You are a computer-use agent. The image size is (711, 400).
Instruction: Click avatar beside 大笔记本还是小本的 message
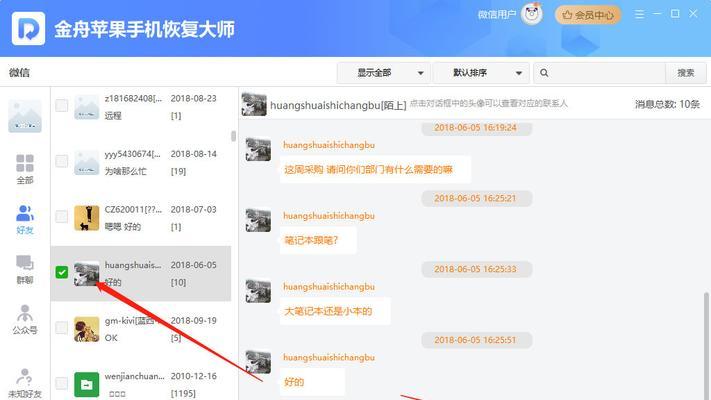[258, 290]
